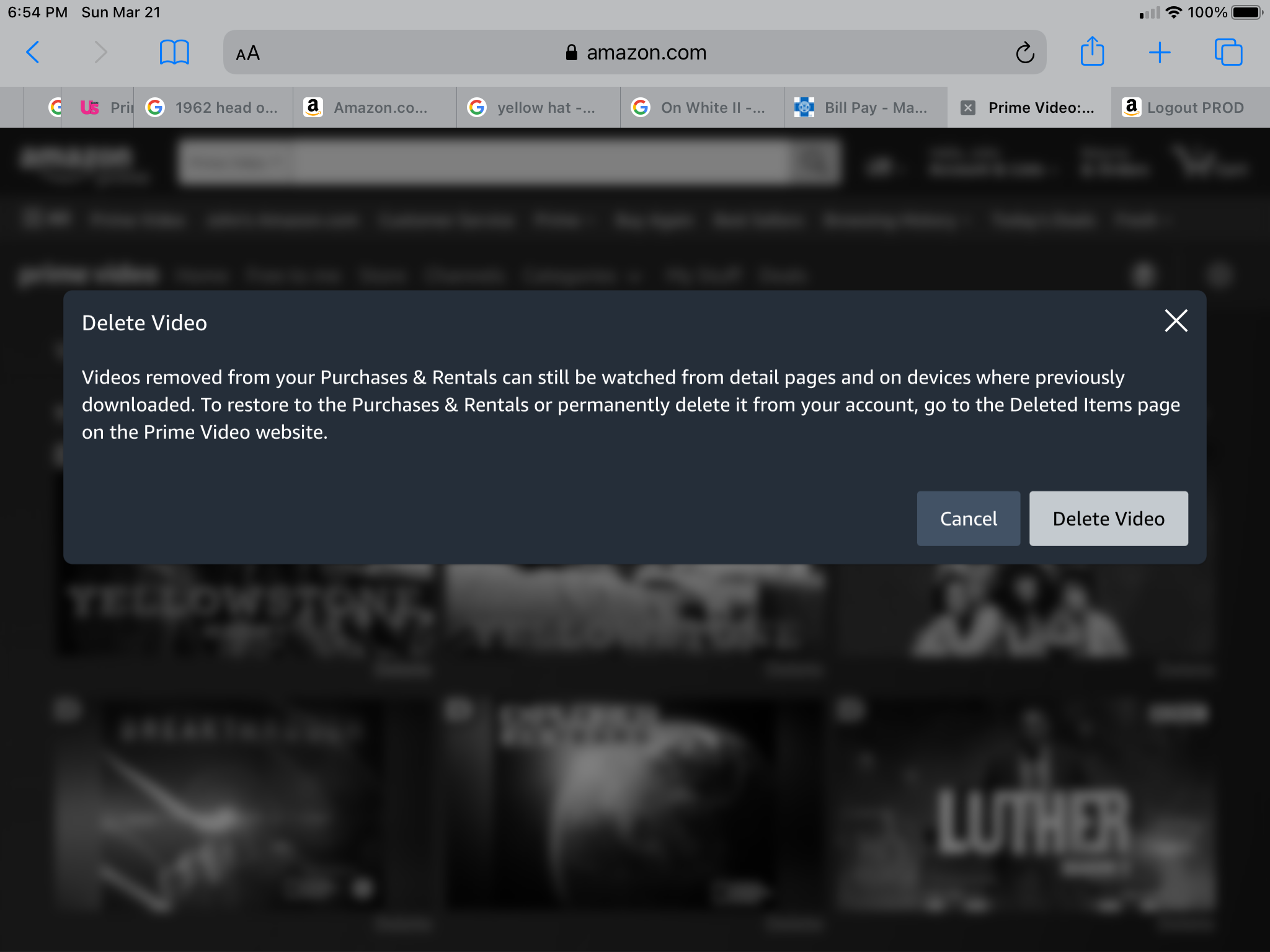
Task: Dismiss the Delete Video dialog with the X
Action: point(1176,321)
